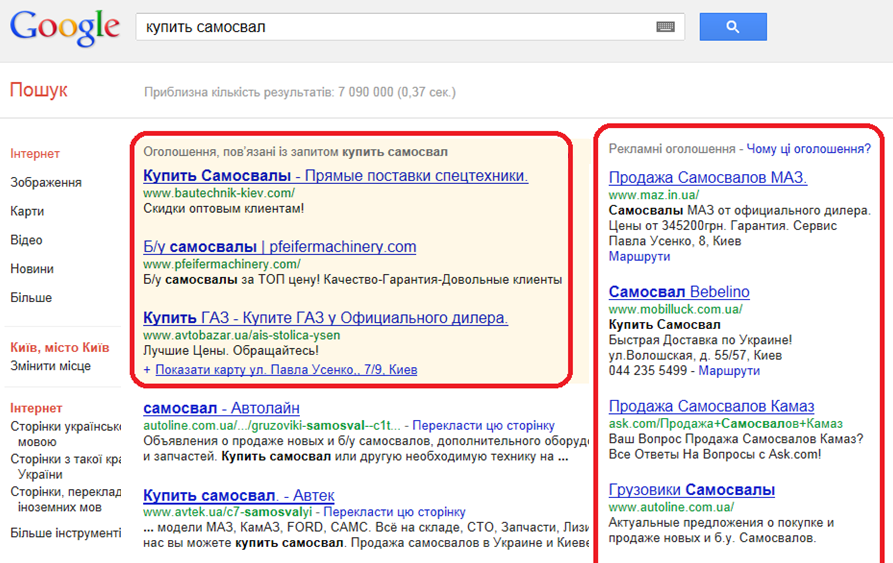Open ad 'Продажа Самосвалов МАЗ'
This screenshot has width=893, height=563.
tap(708, 178)
